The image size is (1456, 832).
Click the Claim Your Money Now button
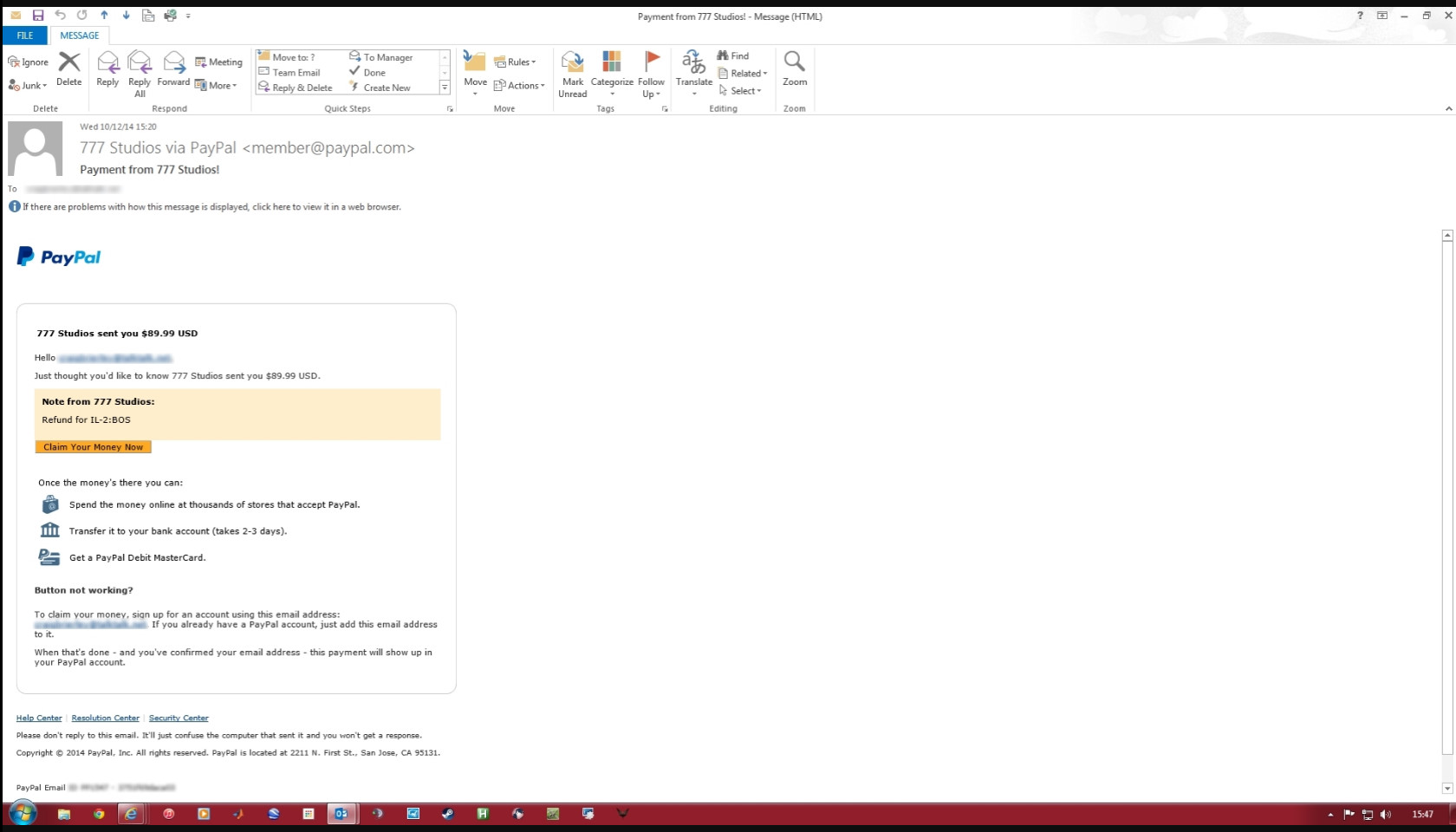coord(93,447)
